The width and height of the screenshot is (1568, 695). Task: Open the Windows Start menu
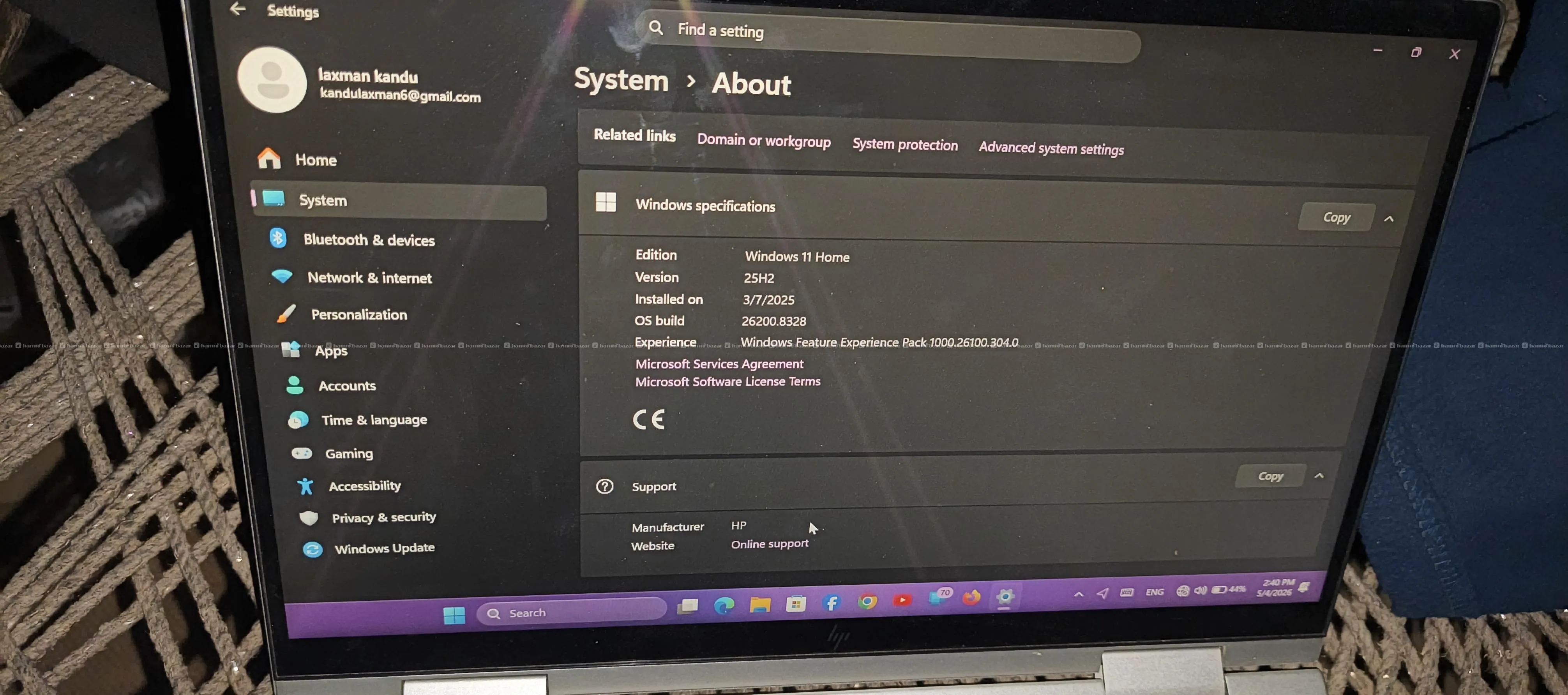coord(454,615)
